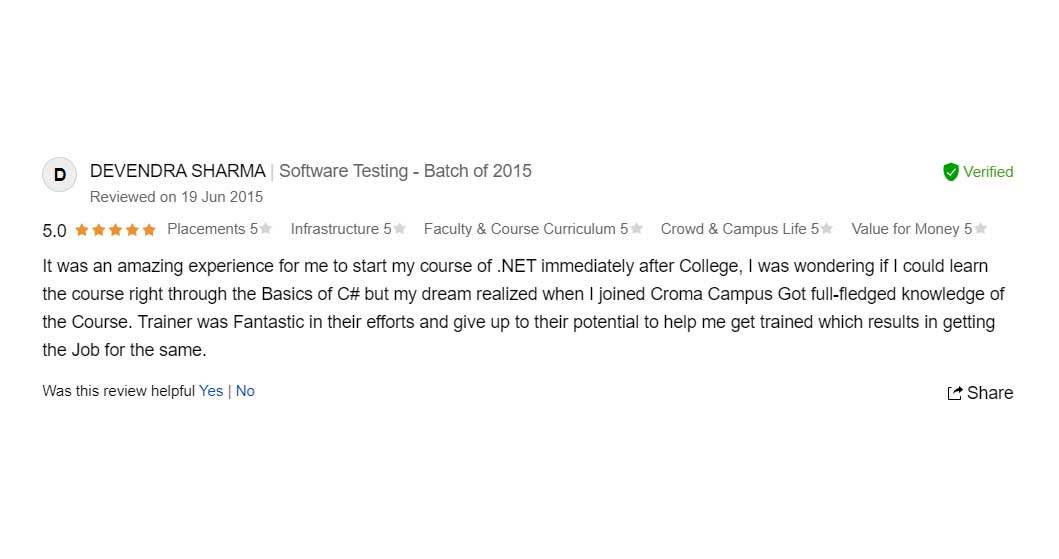Viewport: 1059px width, 559px height.
Task: Click the first orange rating star
Action: pos(82,230)
